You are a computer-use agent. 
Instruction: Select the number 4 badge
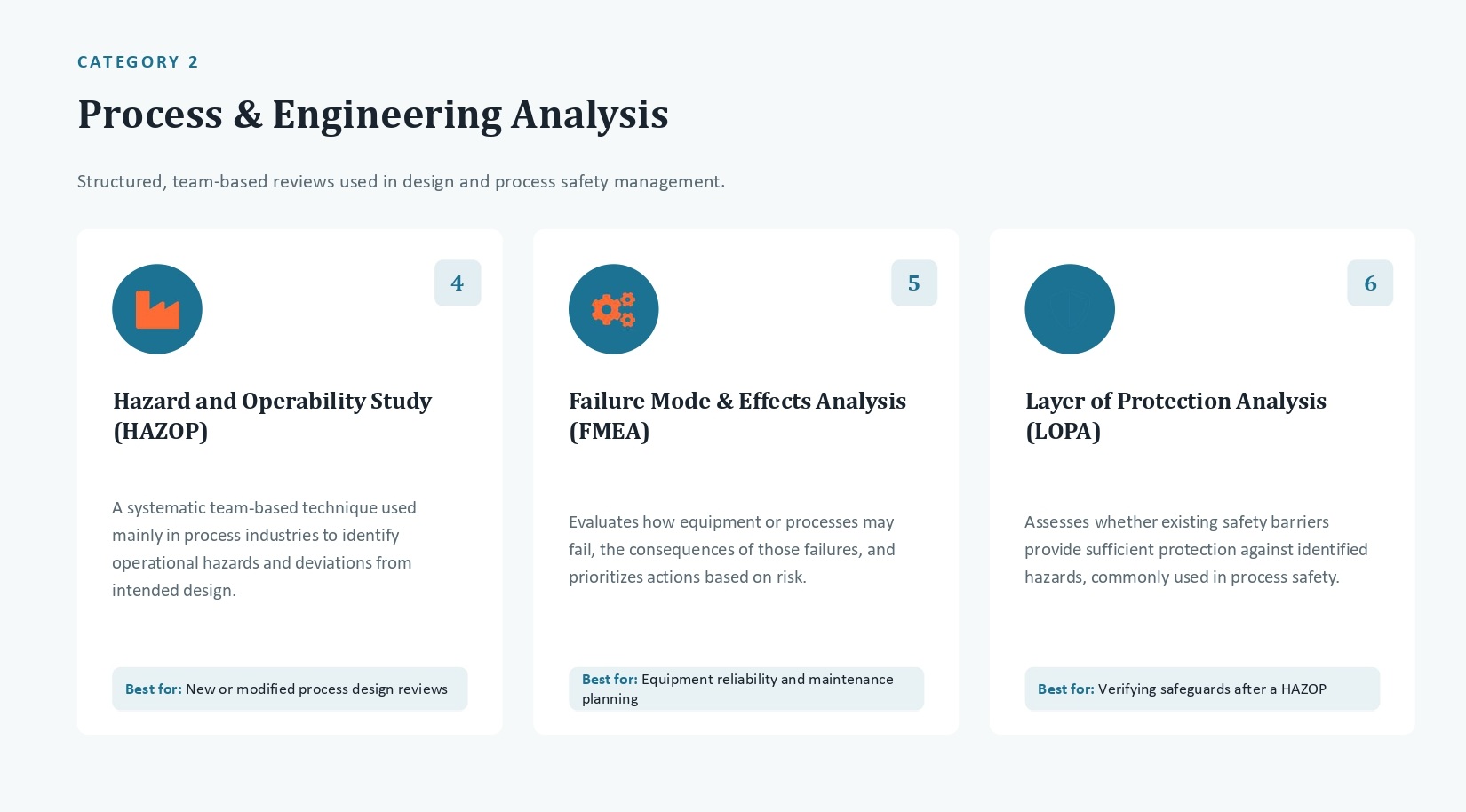[x=458, y=283]
